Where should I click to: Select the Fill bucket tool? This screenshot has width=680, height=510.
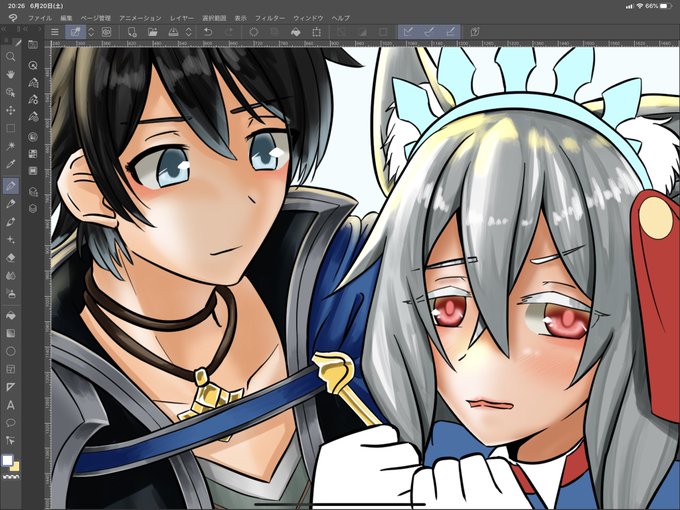[x=11, y=315]
